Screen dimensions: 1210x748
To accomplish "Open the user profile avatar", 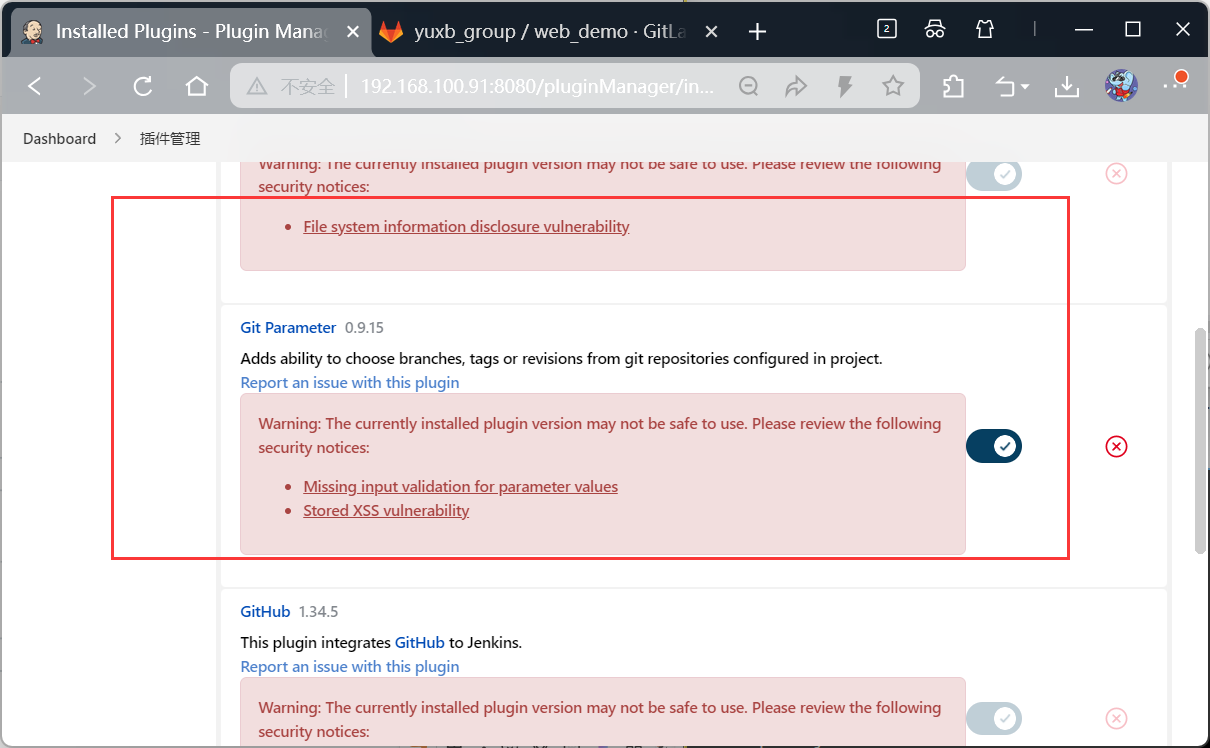I will [x=1121, y=86].
